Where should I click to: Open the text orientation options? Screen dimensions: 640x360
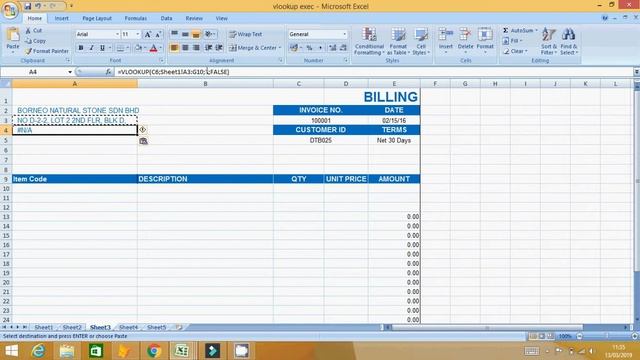[x=210, y=34]
